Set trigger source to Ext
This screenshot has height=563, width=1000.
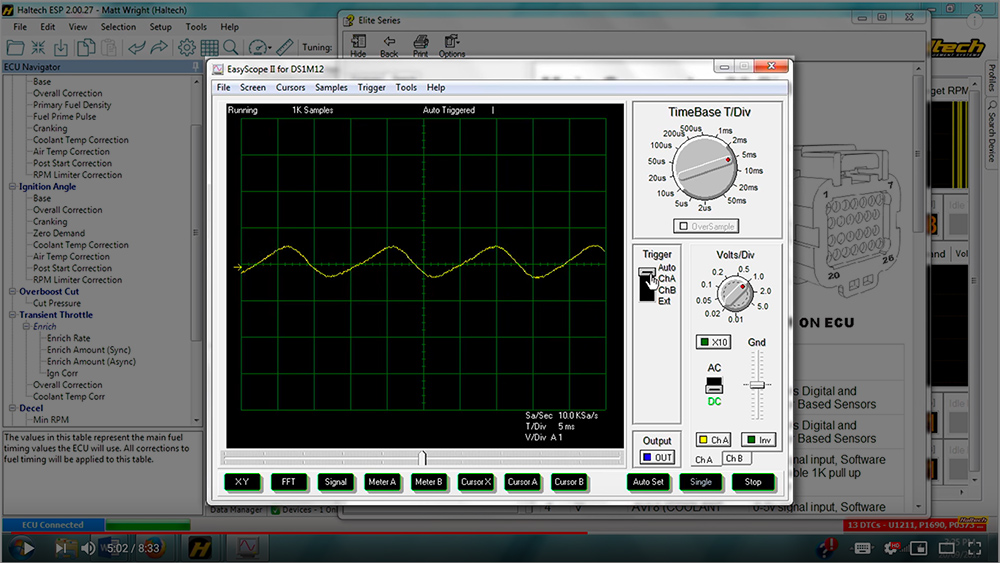click(664, 301)
